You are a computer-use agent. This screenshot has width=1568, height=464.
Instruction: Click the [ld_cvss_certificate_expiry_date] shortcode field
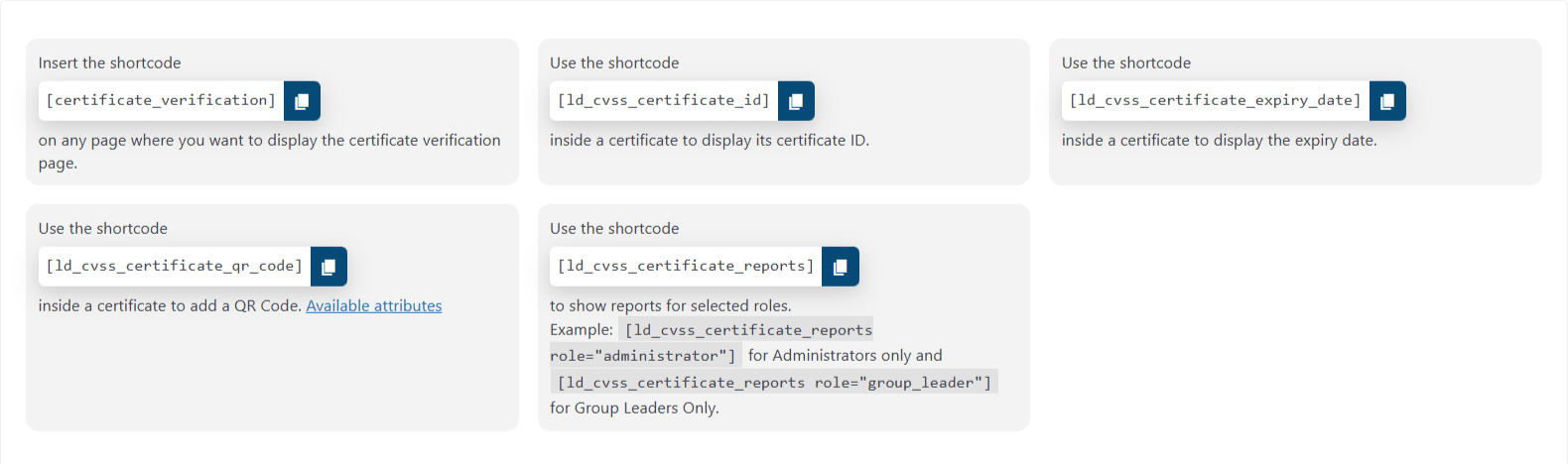tap(1216, 101)
